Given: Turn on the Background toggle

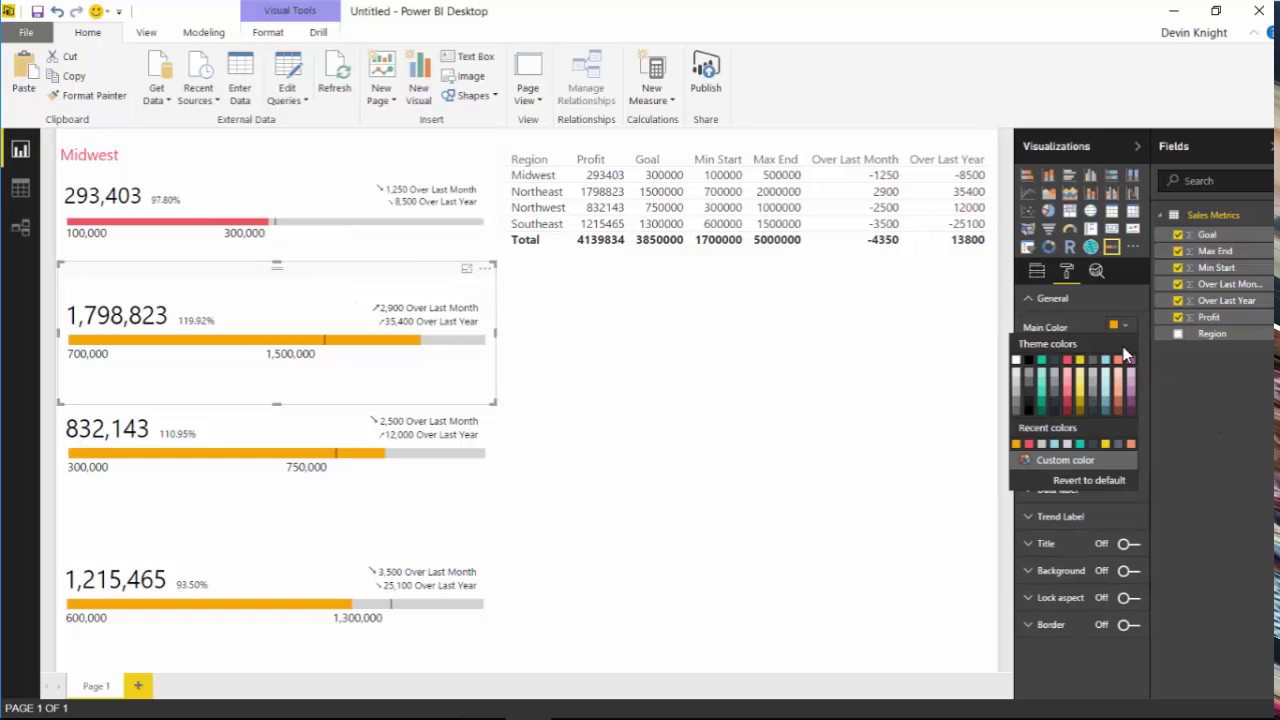Looking at the screenshot, I should [1128, 571].
